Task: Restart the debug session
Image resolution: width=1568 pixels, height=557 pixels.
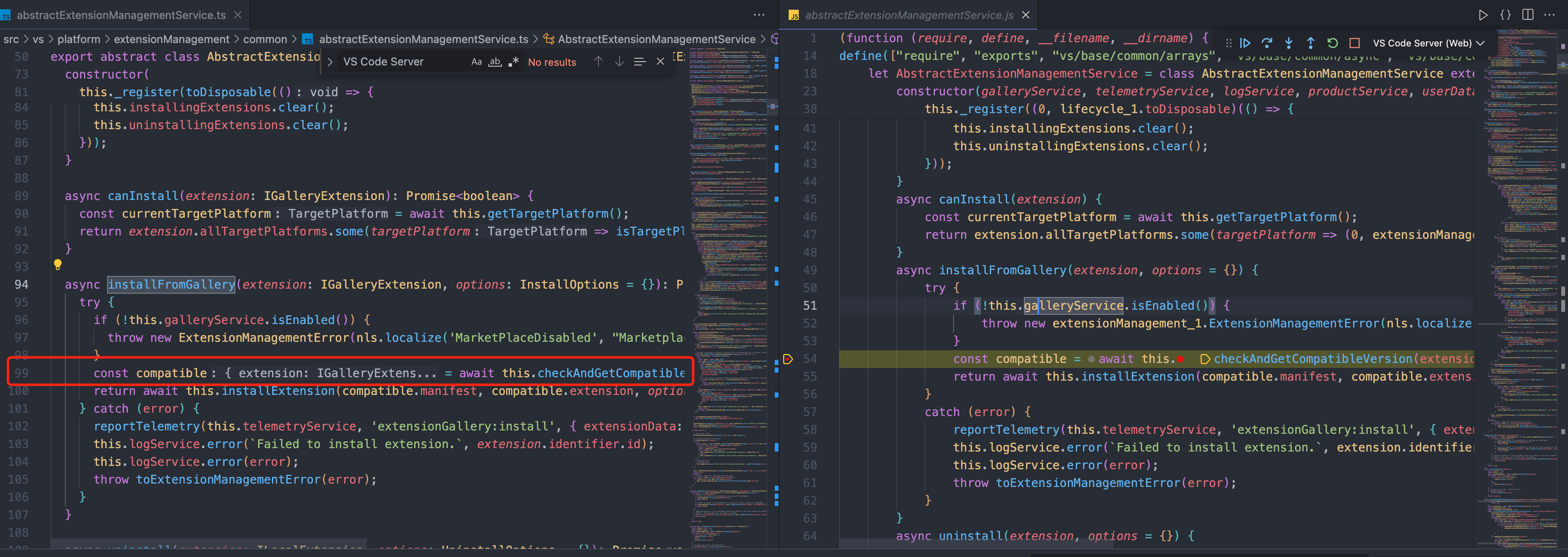Action: (1333, 43)
